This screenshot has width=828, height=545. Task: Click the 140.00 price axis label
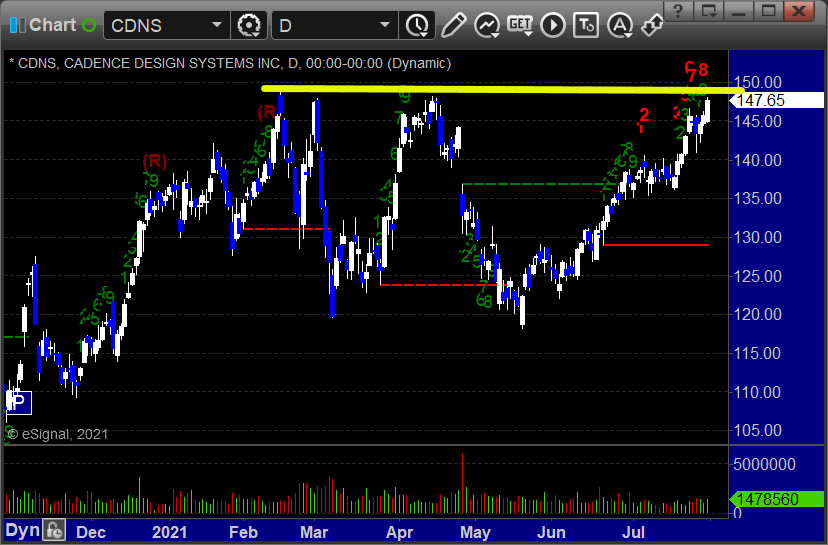(758, 160)
